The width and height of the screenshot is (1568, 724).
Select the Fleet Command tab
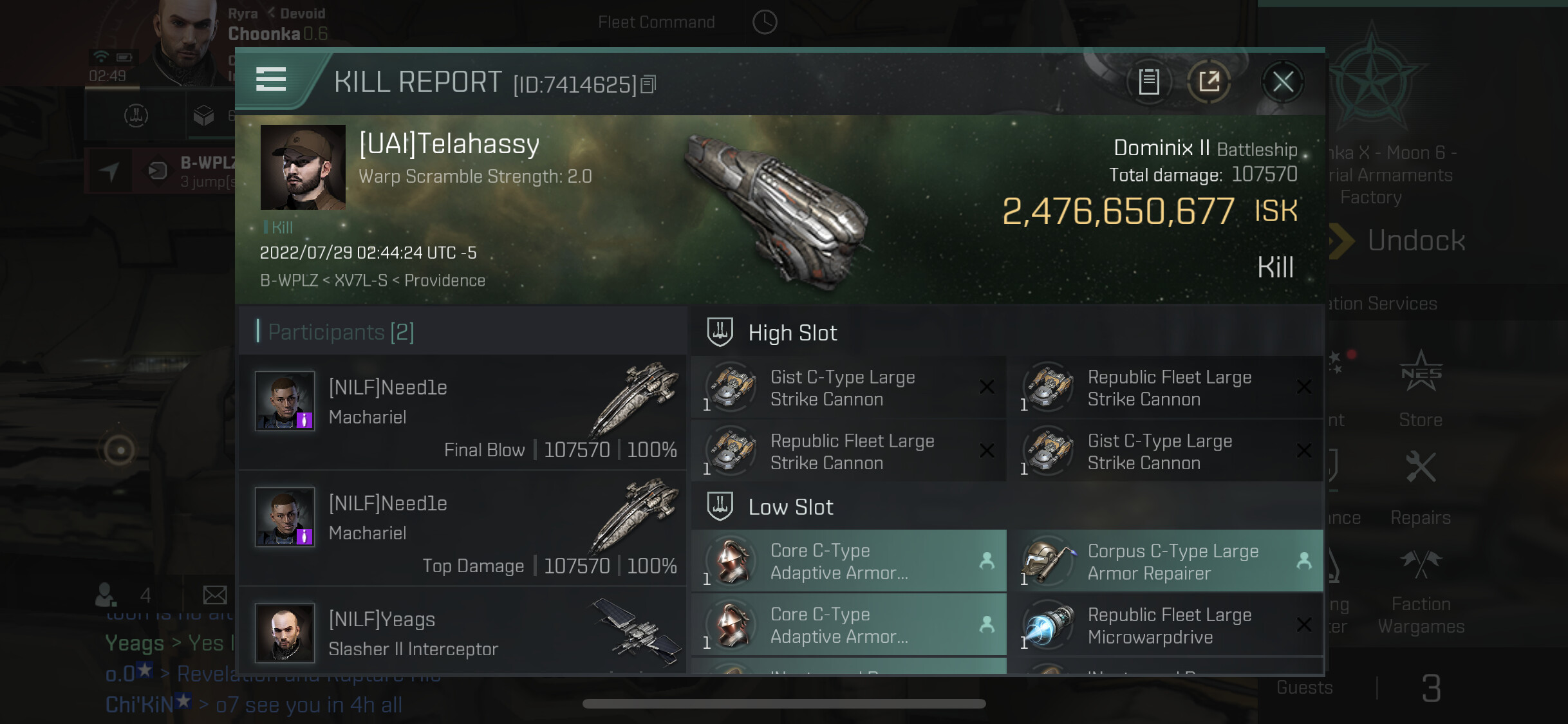(656, 23)
